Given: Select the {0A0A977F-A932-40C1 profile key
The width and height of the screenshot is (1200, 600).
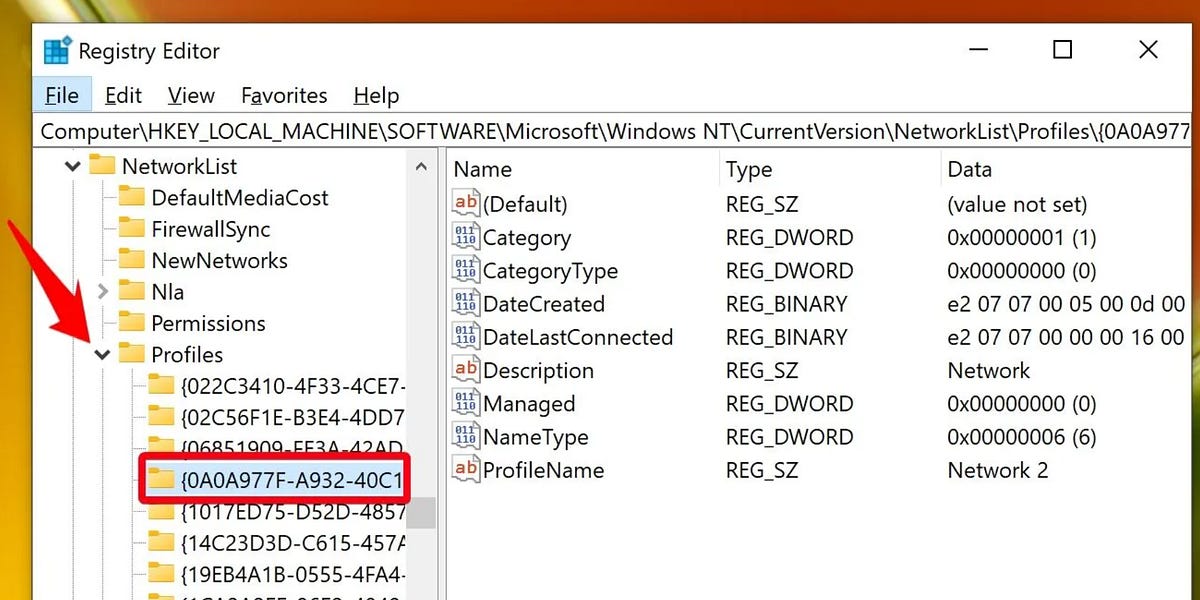Looking at the screenshot, I should (x=293, y=480).
